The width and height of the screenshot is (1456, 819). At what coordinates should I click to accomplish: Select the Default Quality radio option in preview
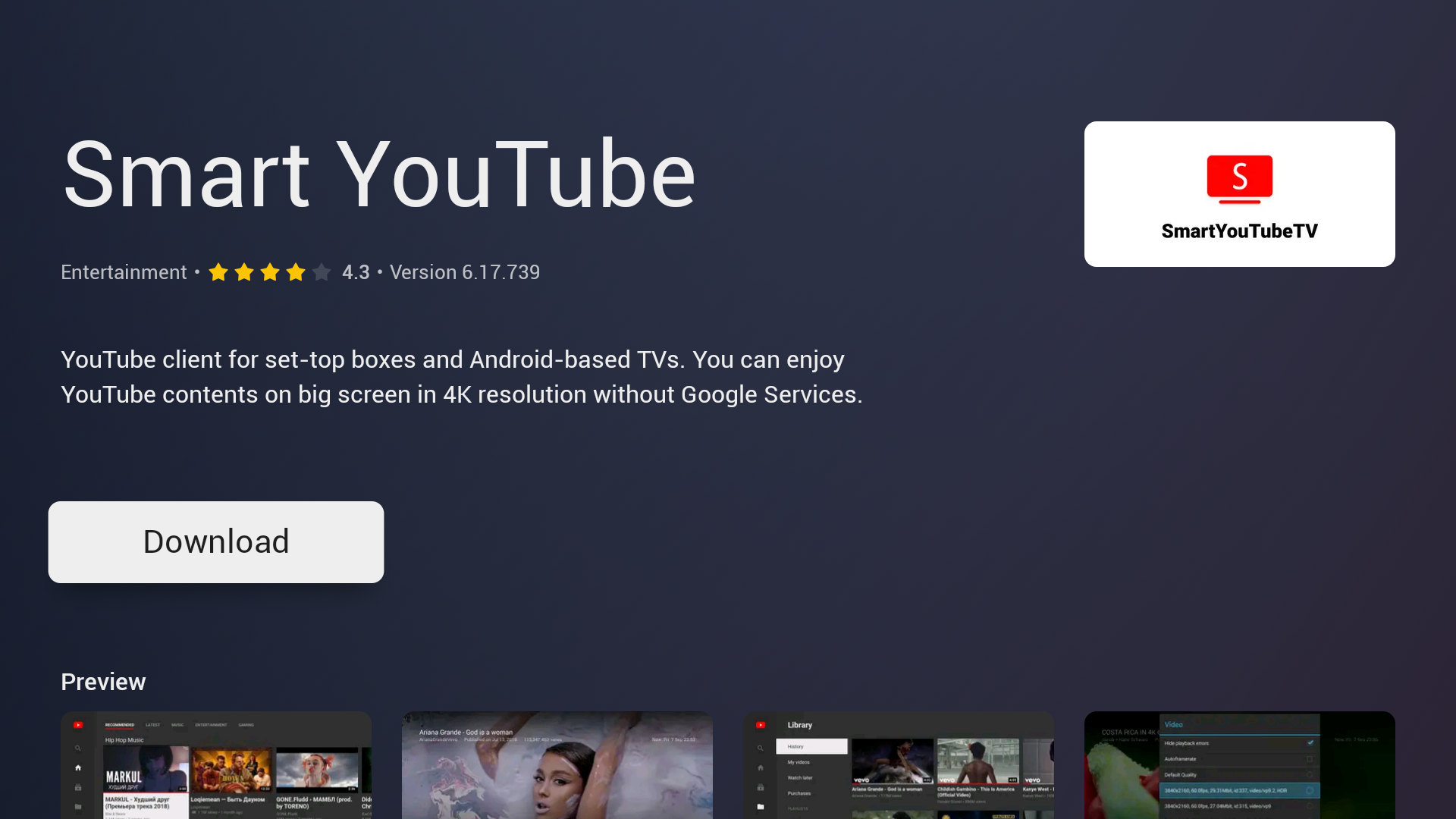tap(1310, 775)
